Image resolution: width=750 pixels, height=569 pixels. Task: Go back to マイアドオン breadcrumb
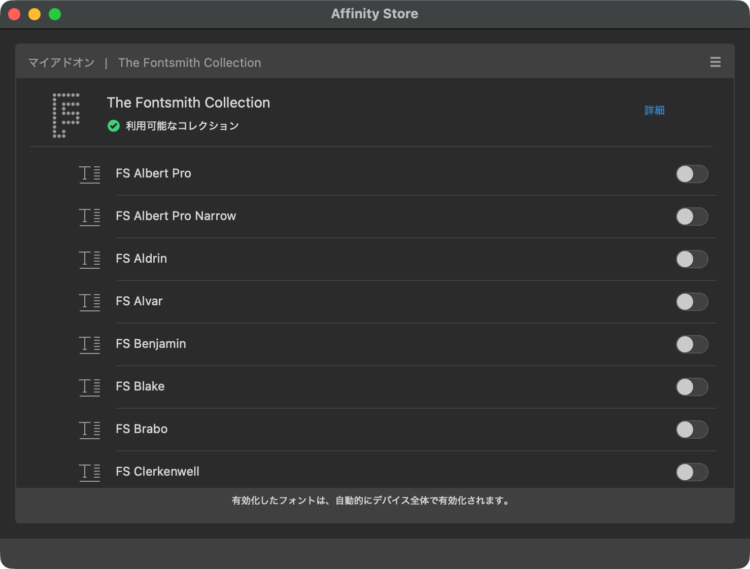(x=61, y=62)
